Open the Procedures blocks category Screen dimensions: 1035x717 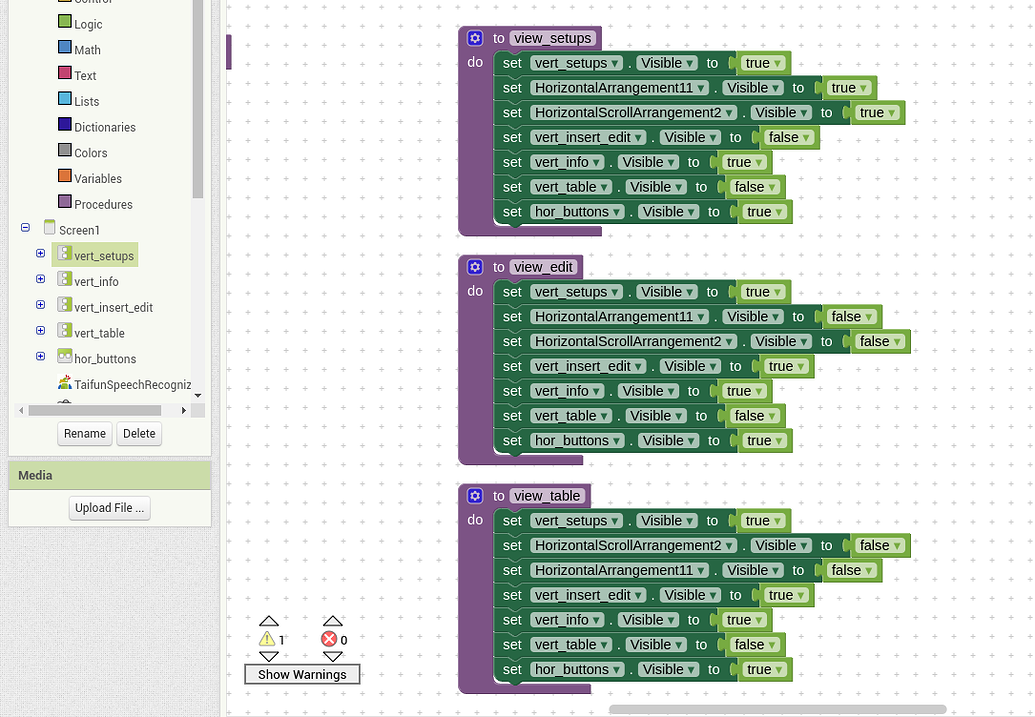pyautogui.click(x=103, y=204)
